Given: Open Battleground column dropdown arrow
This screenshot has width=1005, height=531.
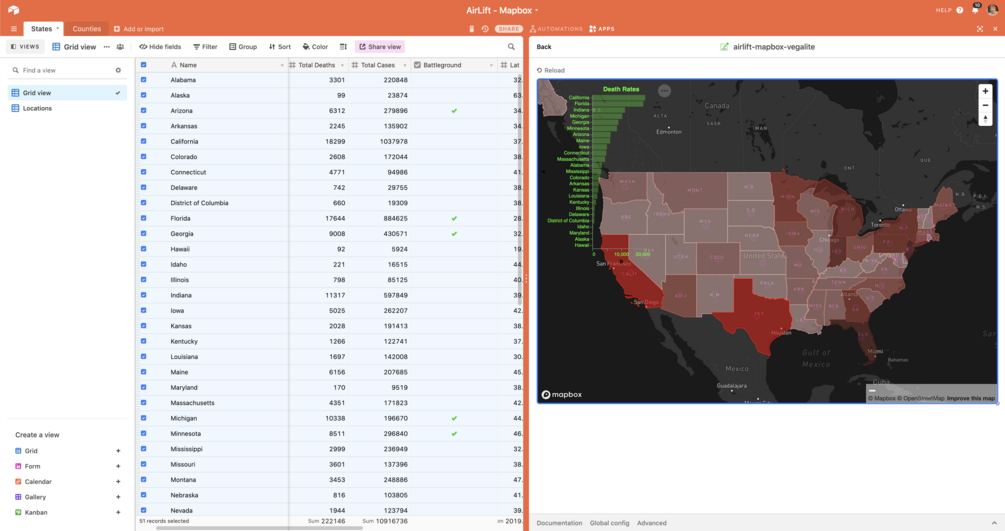Looking at the screenshot, I should click(491, 65).
